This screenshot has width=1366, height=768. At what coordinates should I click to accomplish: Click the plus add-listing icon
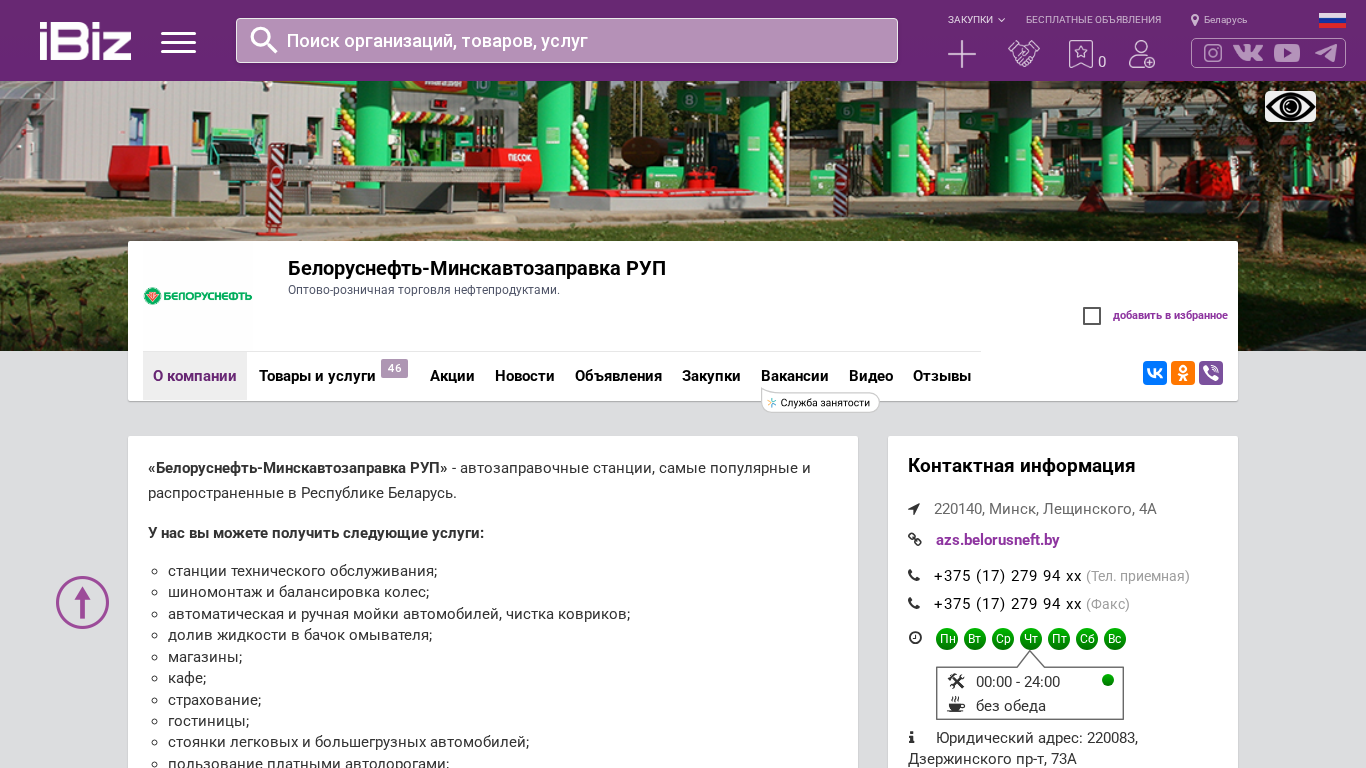[962, 54]
